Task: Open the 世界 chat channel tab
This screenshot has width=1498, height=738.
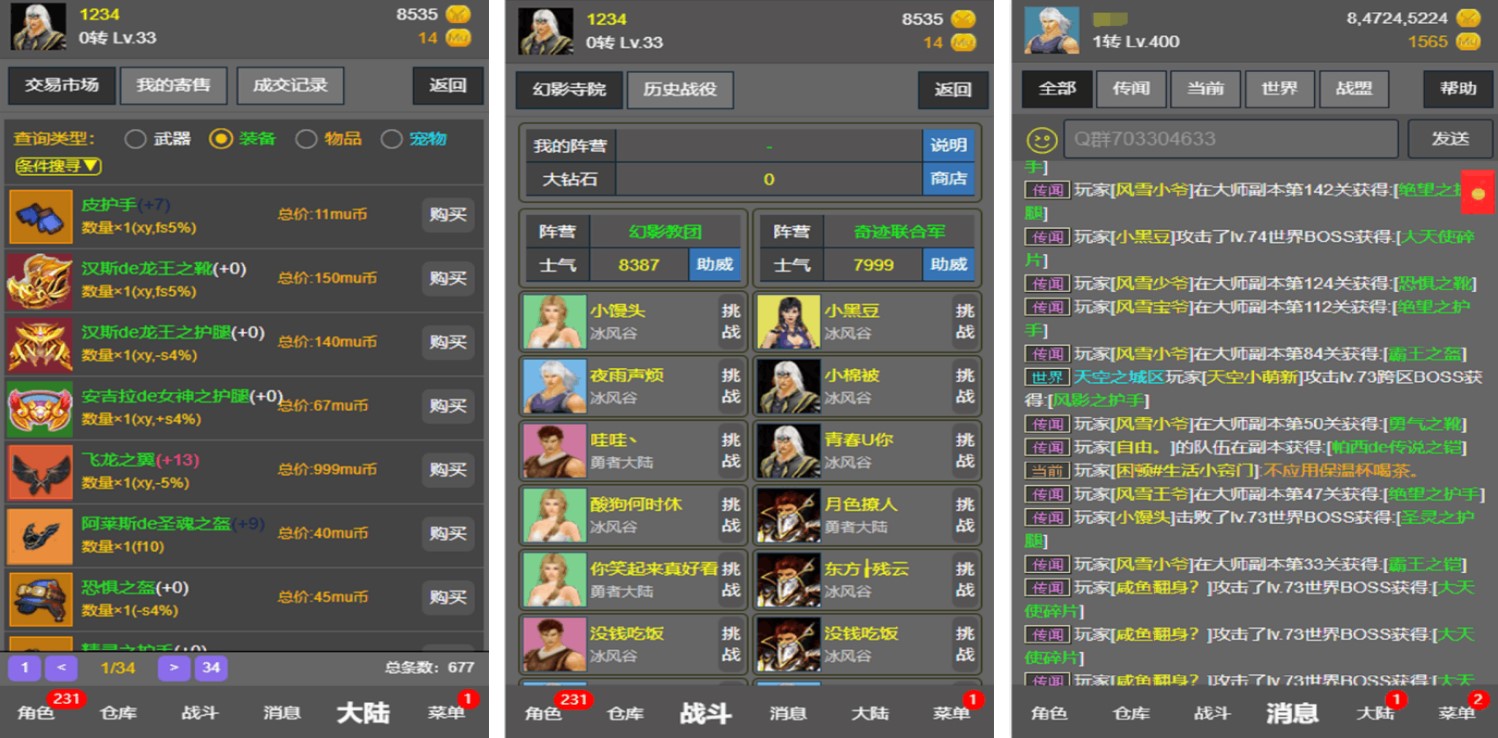Action: pyautogui.click(x=1279, y=89)
